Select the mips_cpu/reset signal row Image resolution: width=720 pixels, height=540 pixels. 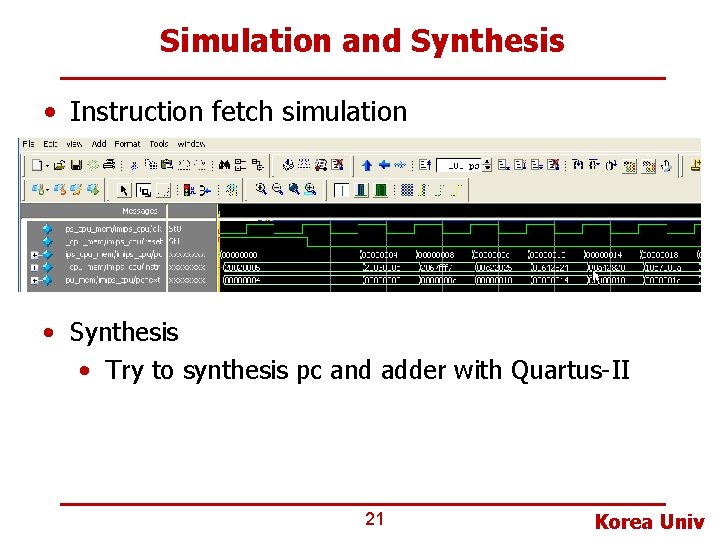pos(114,241)
